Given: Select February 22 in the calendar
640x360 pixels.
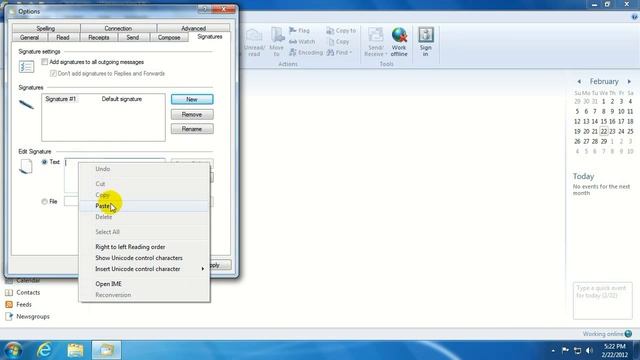Looking at the screenshot, I should tap(604, 131).
